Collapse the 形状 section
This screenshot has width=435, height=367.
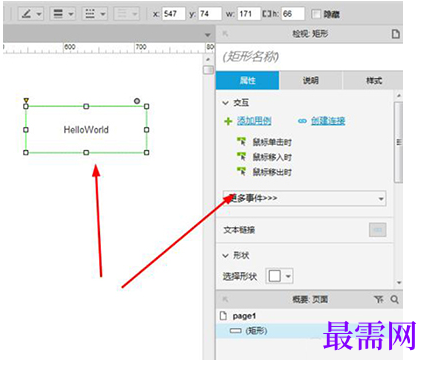(226, 256)
